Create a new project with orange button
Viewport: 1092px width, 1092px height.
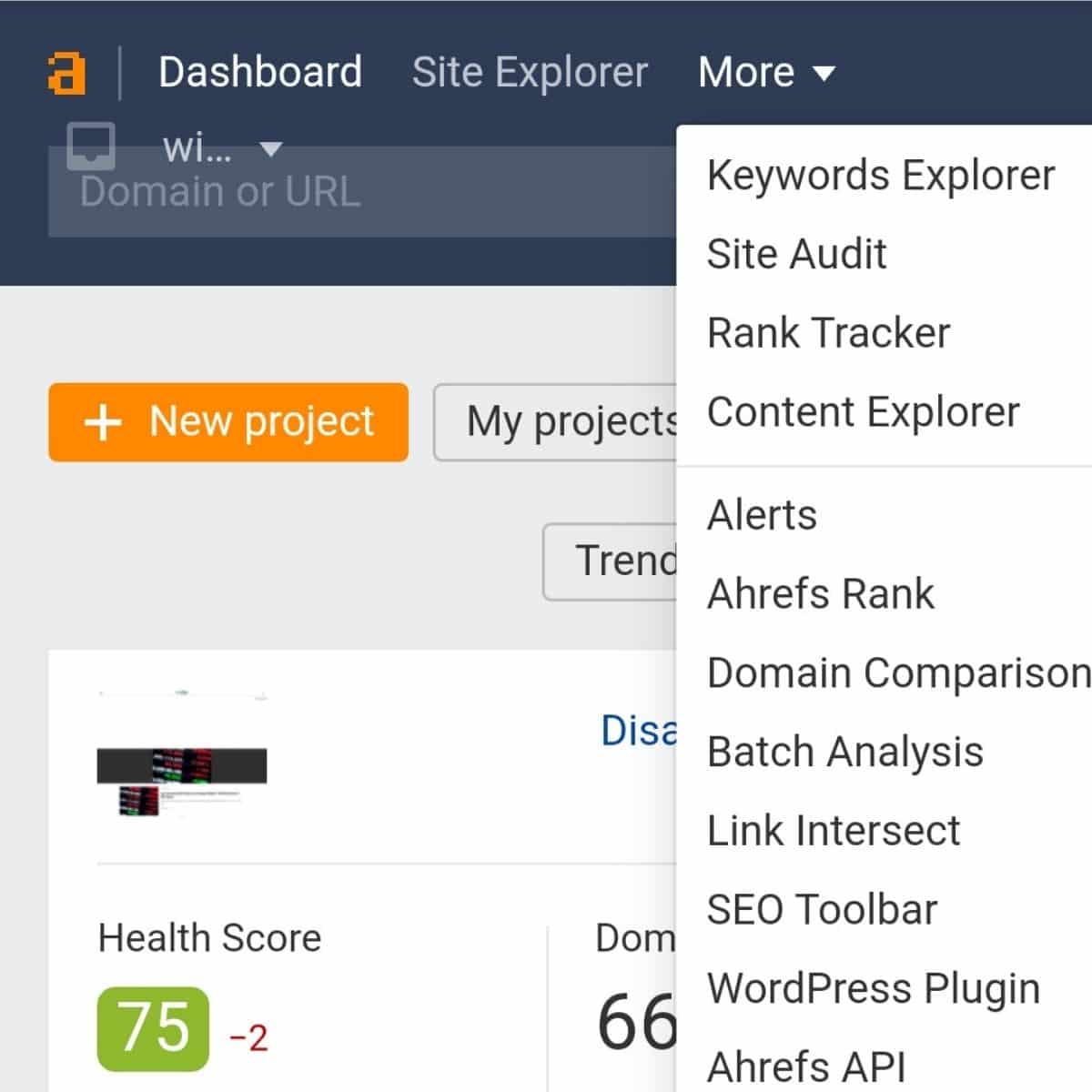pos(228,422)
